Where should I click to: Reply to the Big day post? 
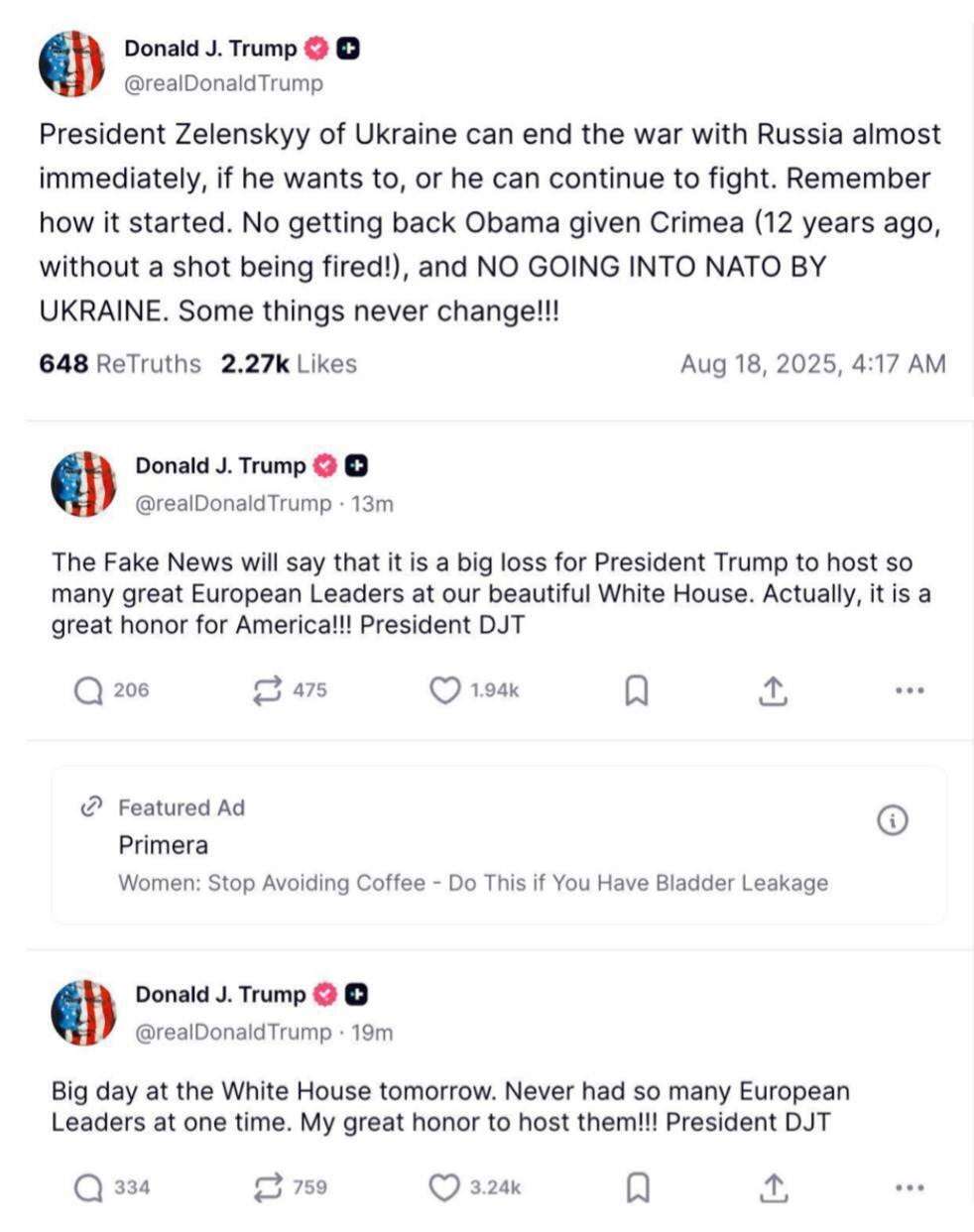coord(89,1187)
